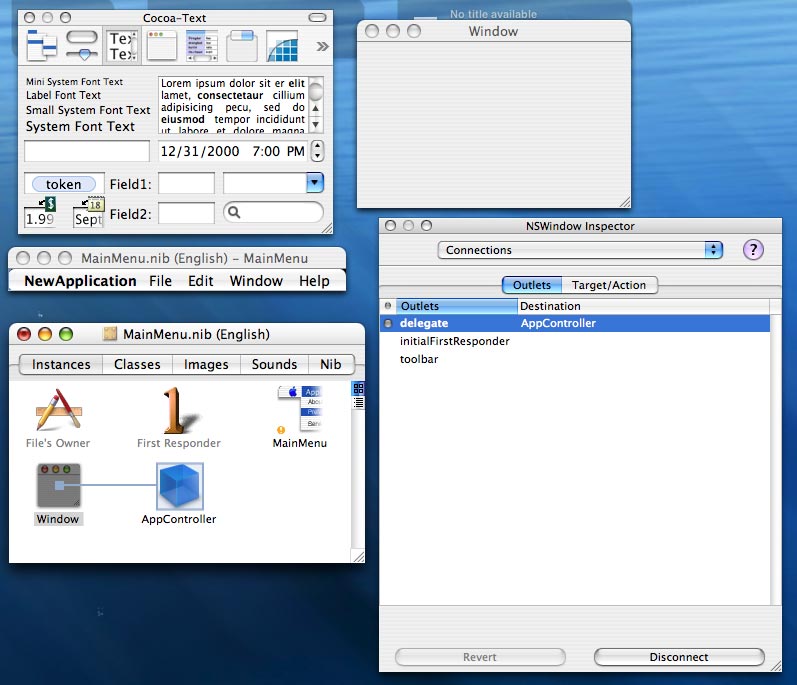Click the empty text field under System Font Text
Screen dimensions: 797x685
[87, 151]
